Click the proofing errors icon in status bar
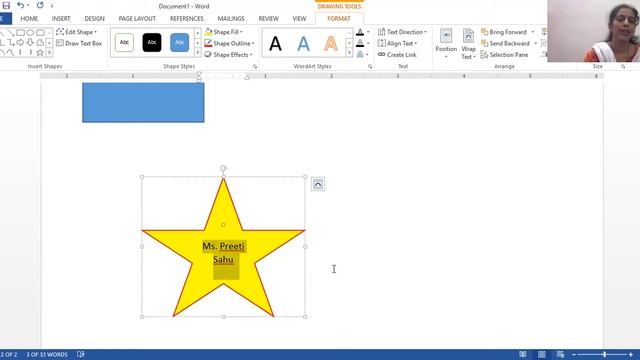 coord(81,354)
